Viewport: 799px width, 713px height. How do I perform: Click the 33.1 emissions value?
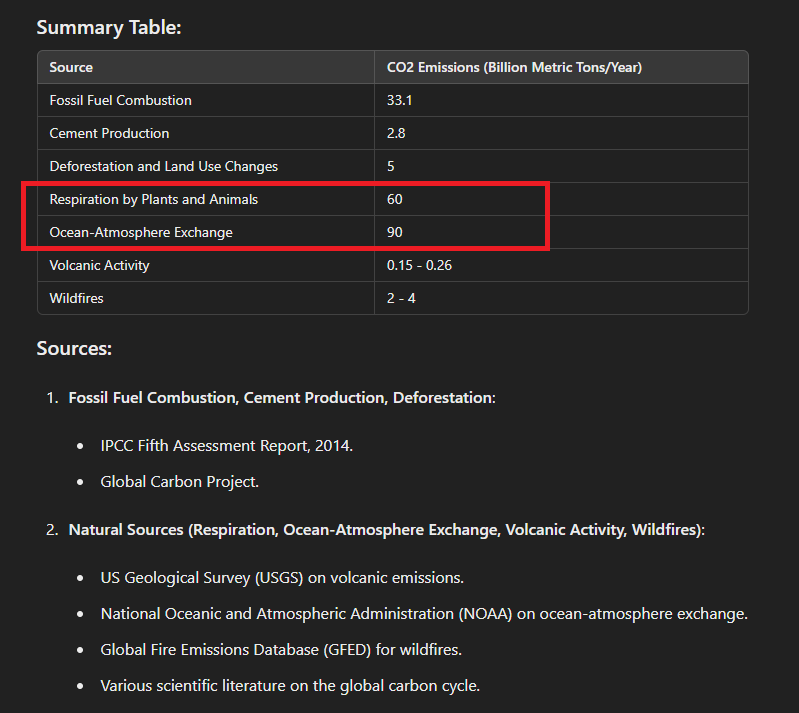pyautogui.click(x=398, y=100)
